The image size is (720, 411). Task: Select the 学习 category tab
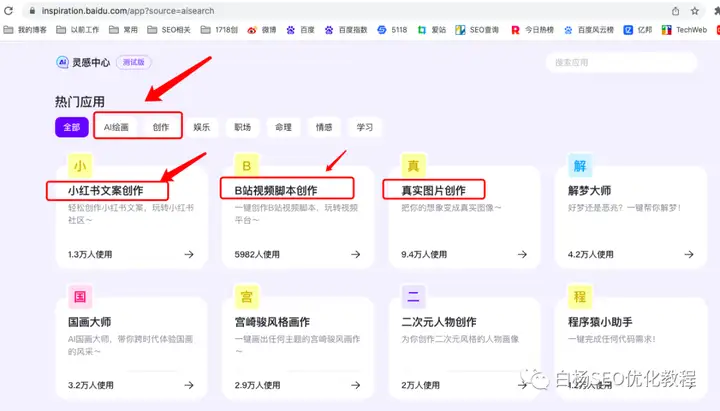pos(365,127)
